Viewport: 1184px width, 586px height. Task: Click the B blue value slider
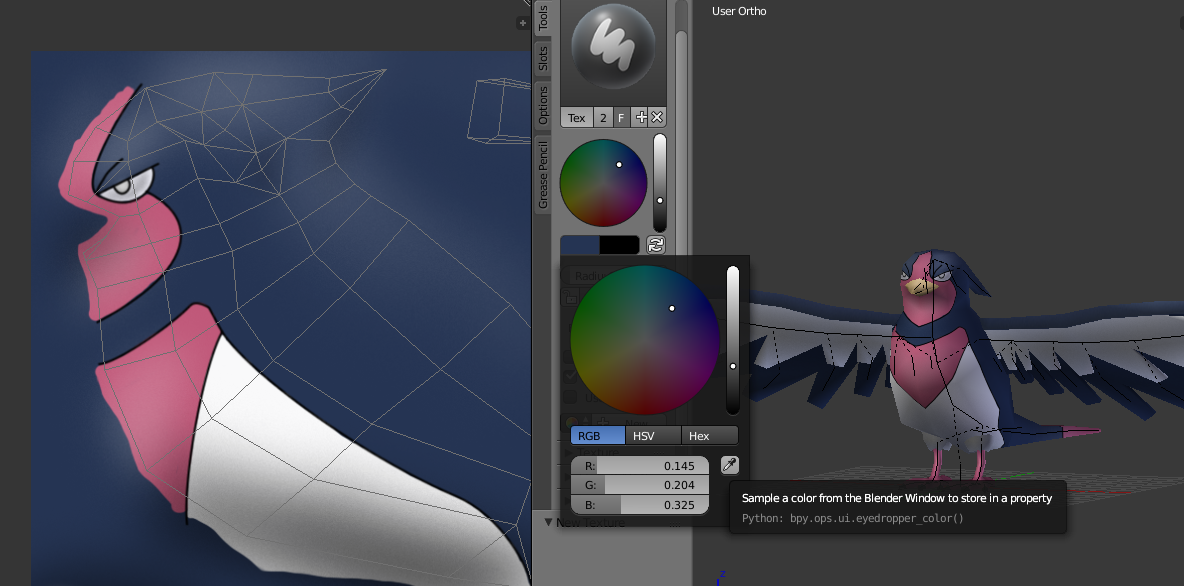point(640,504)
